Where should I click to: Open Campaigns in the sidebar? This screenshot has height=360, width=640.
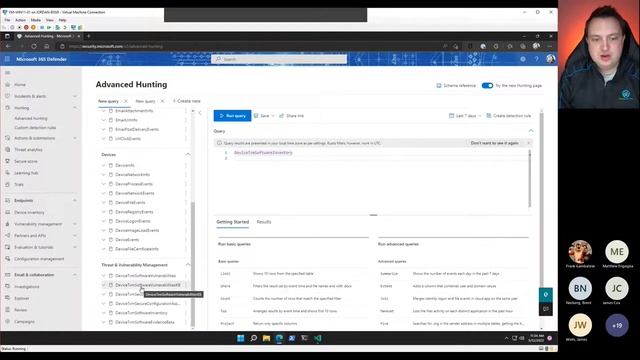point(24,322)
